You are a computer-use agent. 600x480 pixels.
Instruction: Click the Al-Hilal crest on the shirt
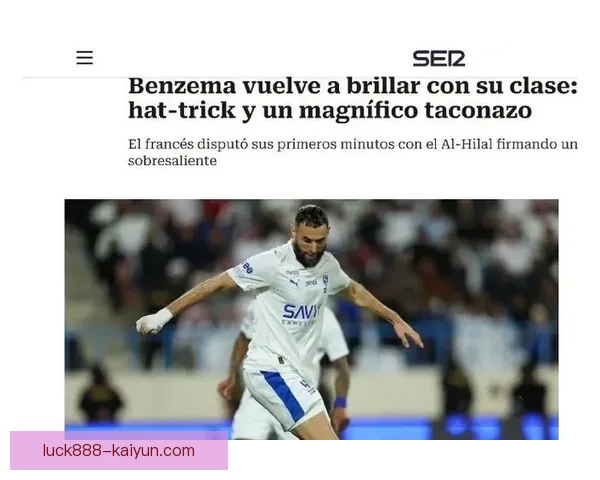[x=325, y=281]
